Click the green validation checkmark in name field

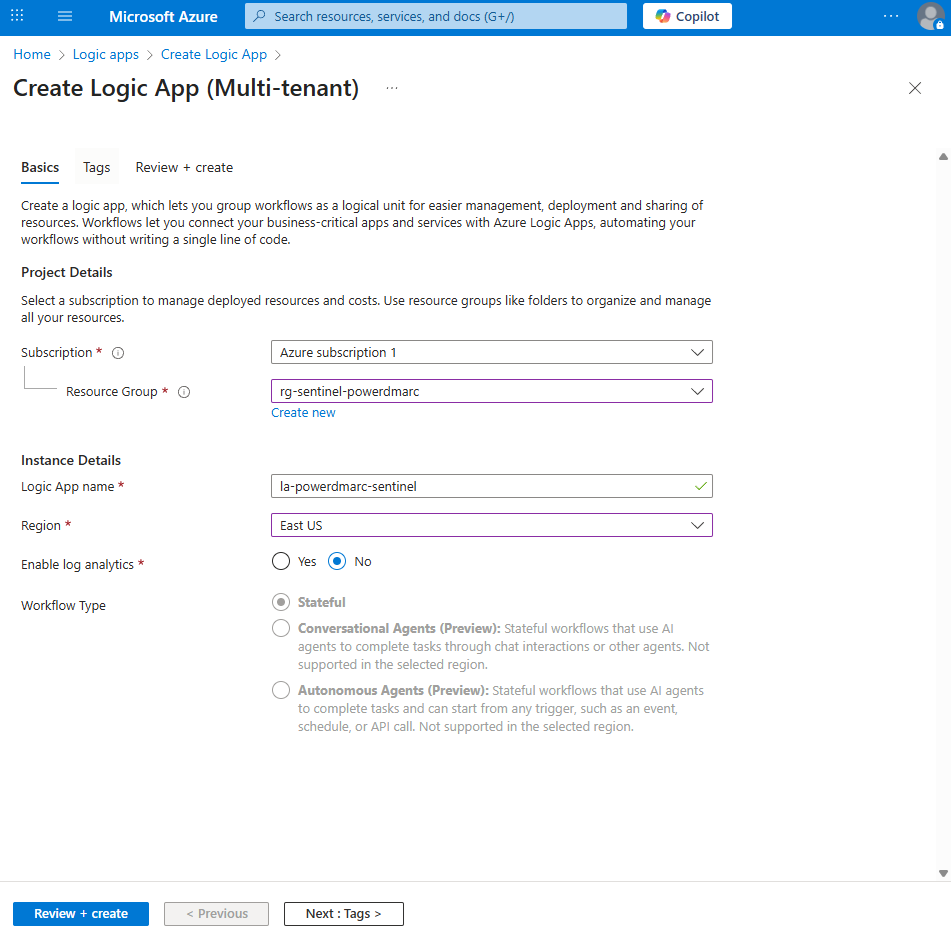[x=701, y=486]
